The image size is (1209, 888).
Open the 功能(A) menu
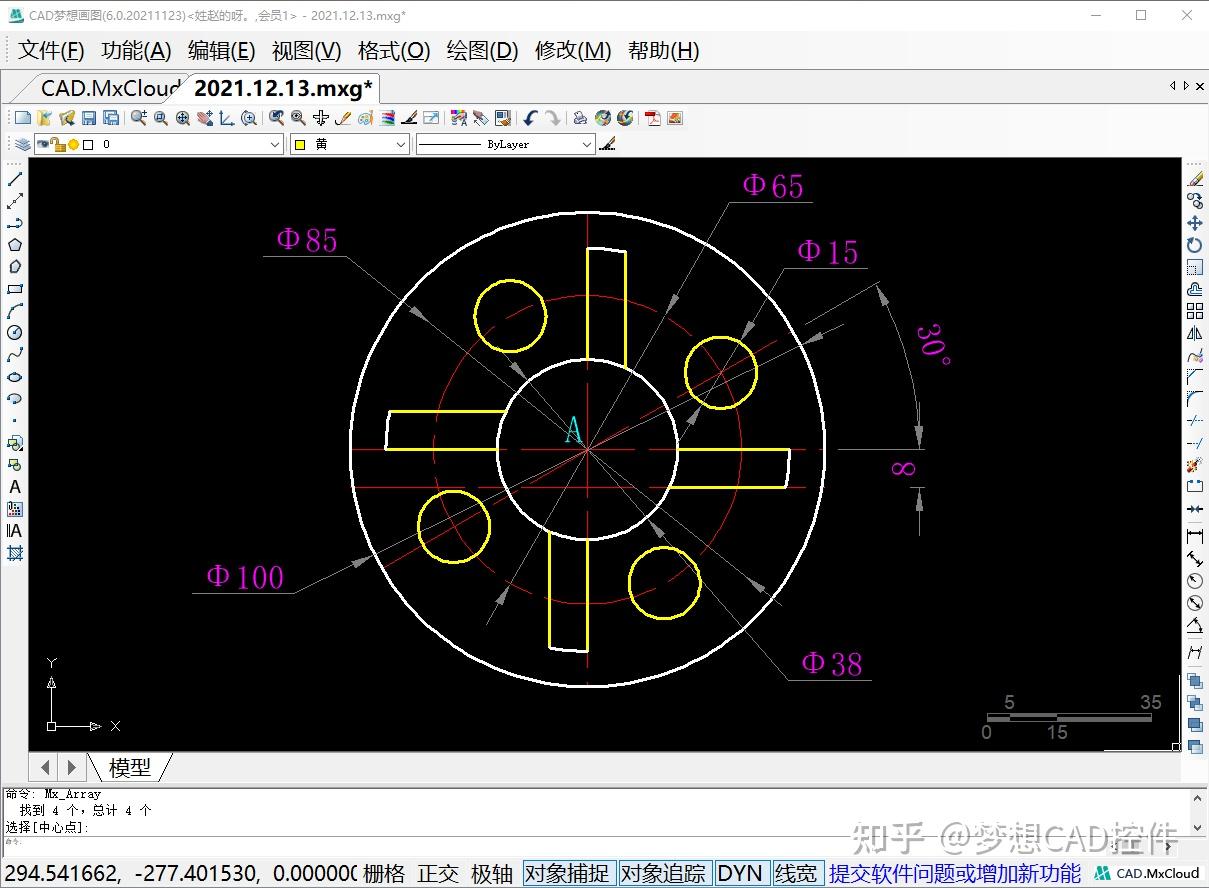136,51
